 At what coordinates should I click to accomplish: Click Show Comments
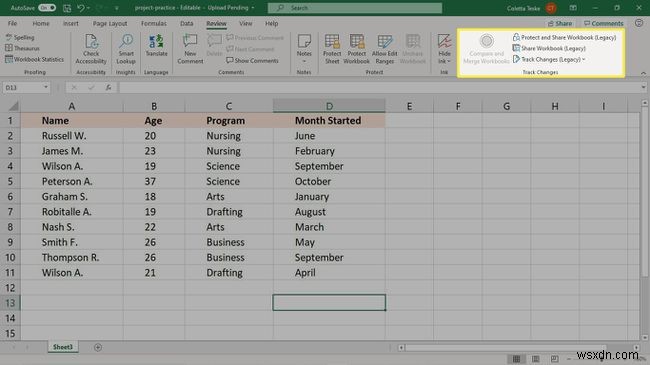tap(252, 61)
